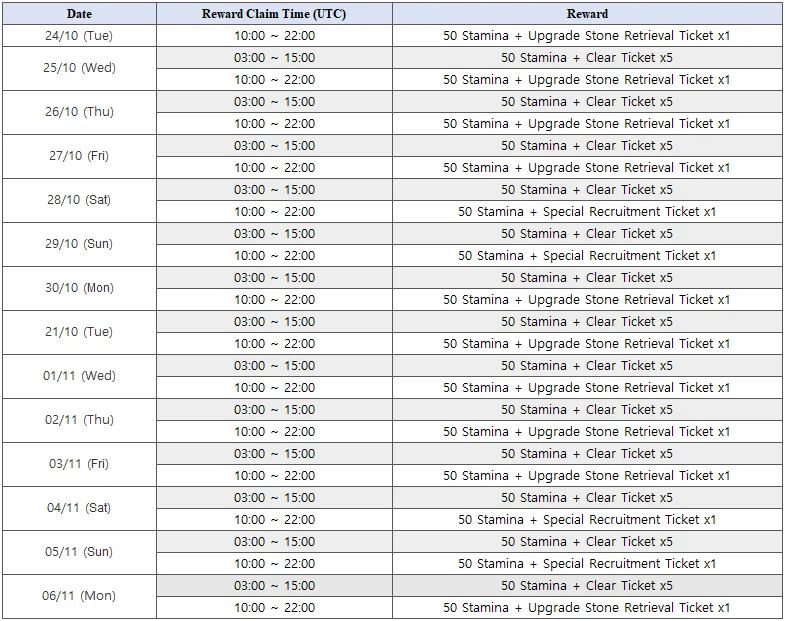
Task: Click 28/10 Special Recruitment Ticket reward cell
Action: tap(587, 211)
